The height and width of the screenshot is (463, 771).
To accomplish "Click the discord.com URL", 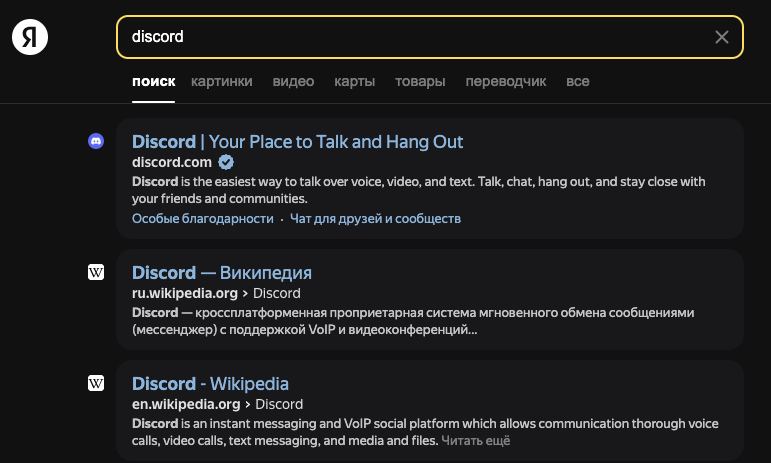I will pyautogui.click(x=172, y=162).
